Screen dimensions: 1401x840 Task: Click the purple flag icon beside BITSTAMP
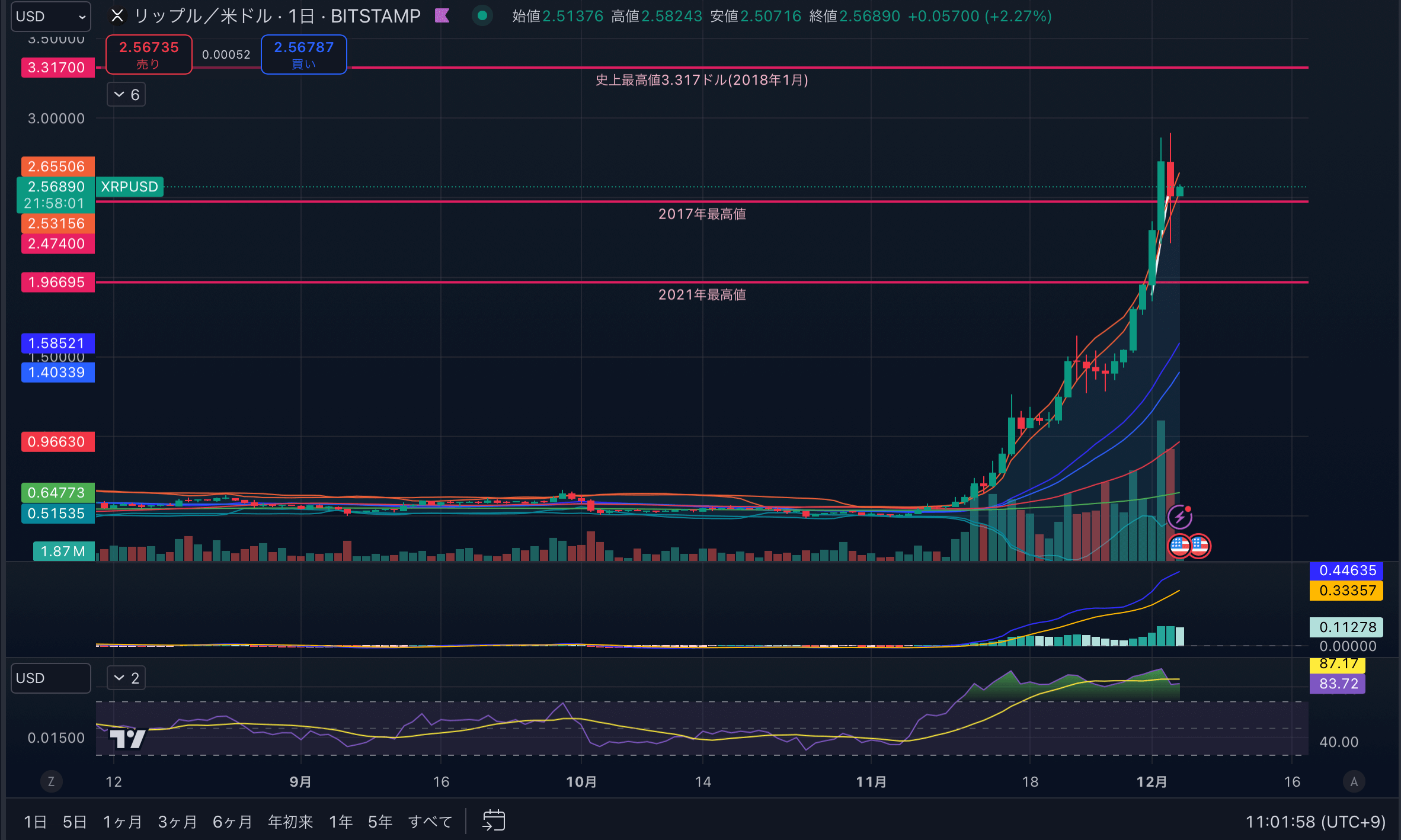pyautogui.click(x=442, y=15)
